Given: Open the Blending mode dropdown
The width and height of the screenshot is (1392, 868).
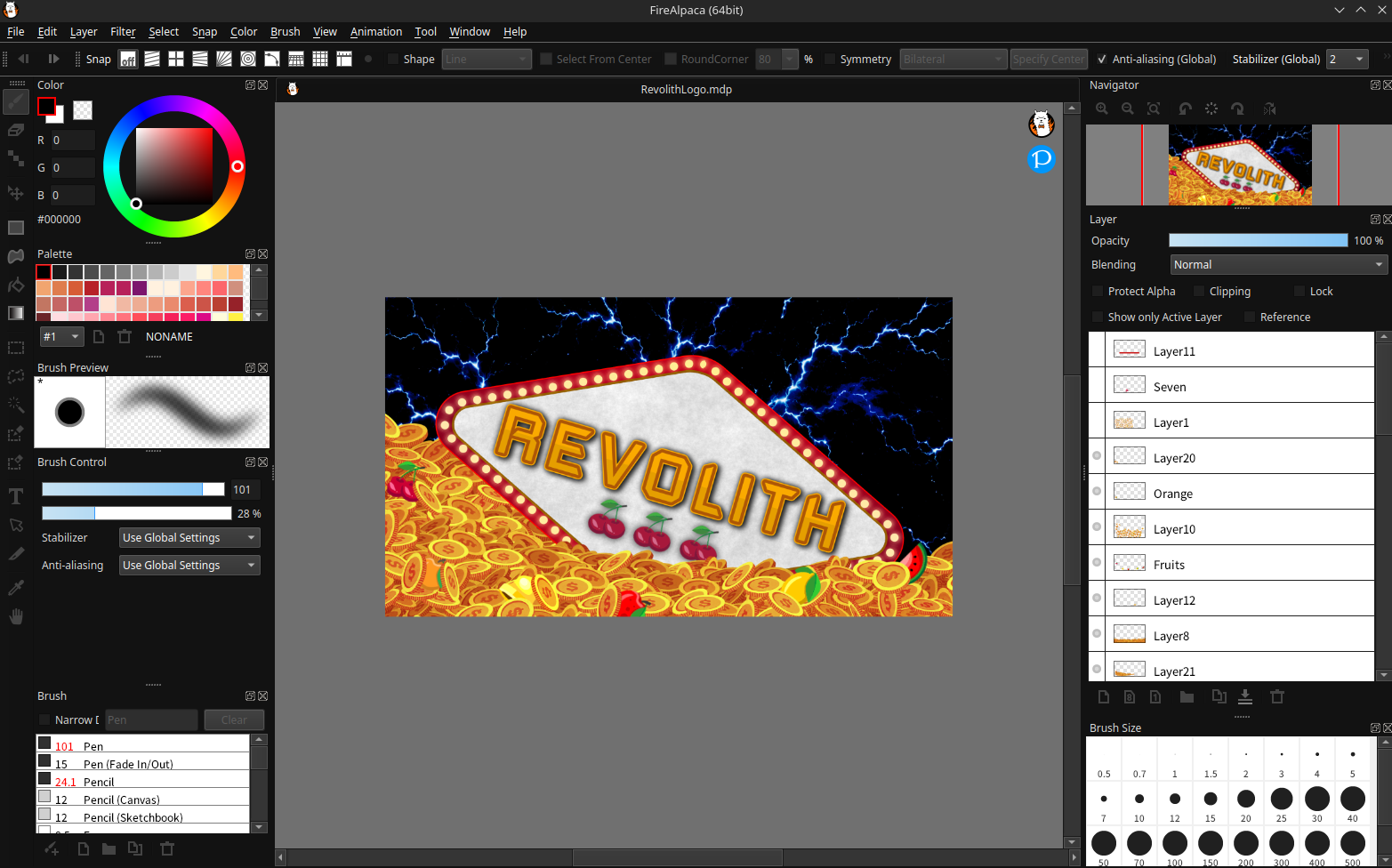Looking at the screenshot, I should coord(1278,264).
